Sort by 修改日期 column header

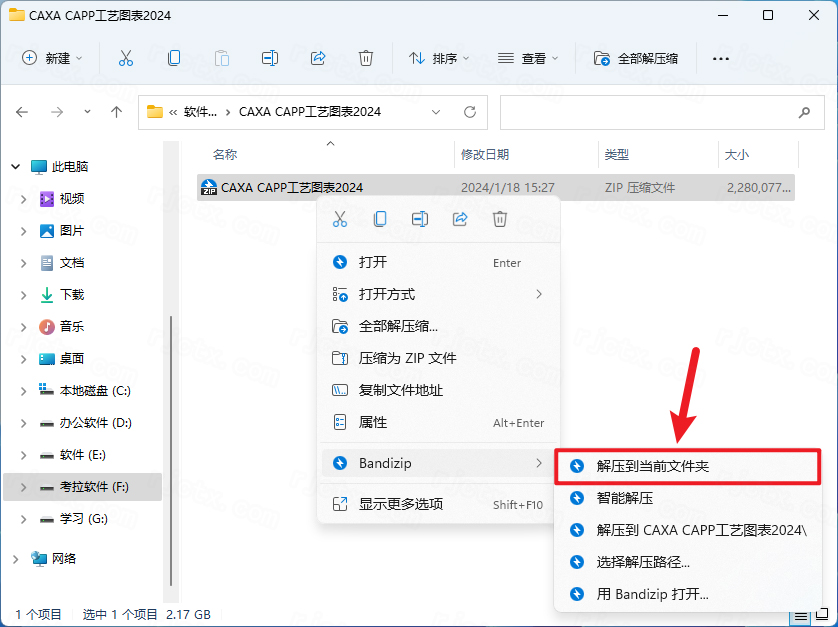(x=485, y=155)
